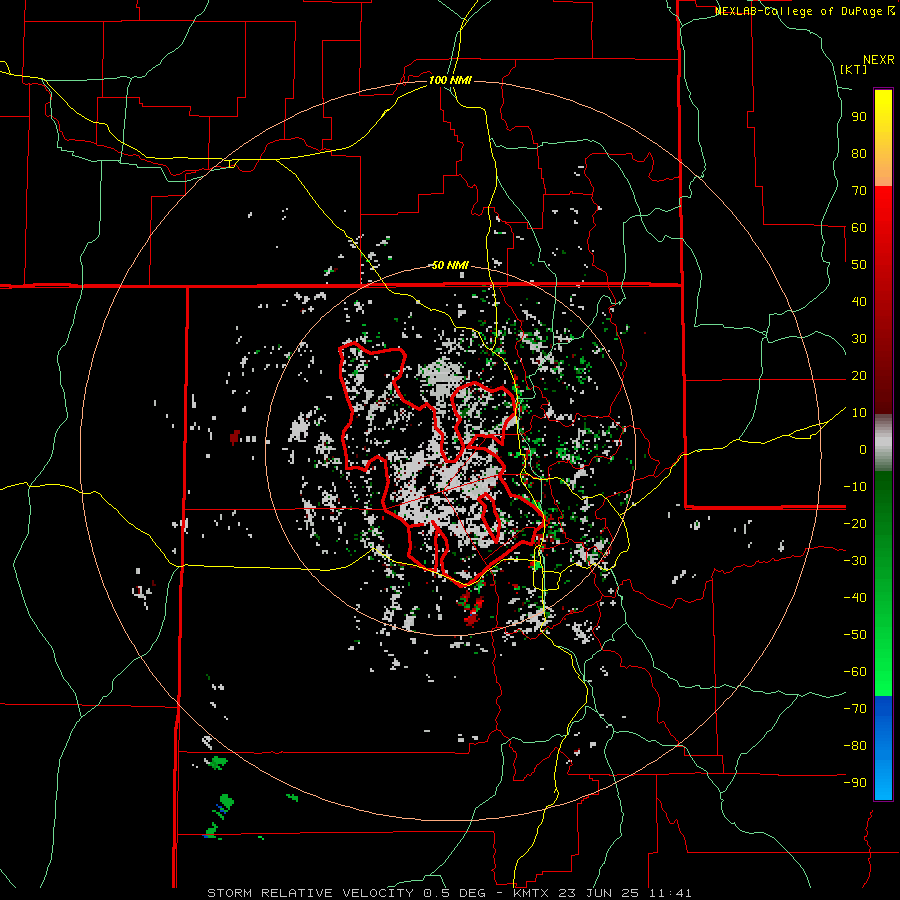Click the 90 value on velocity scale

859,117
